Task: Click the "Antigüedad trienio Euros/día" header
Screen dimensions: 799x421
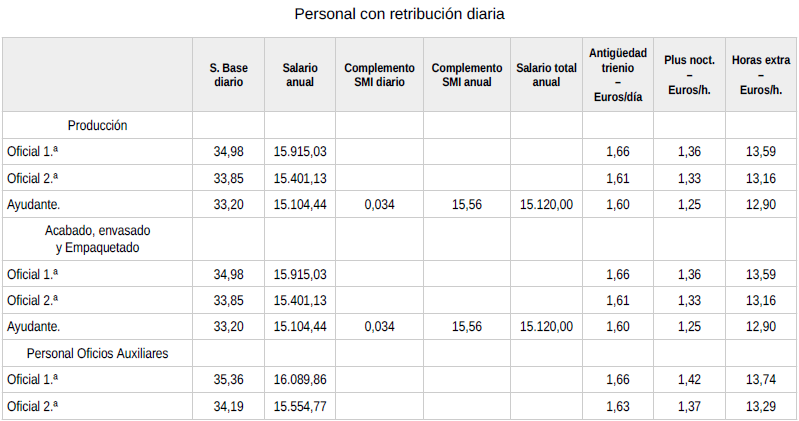Action: pyautogui.click(x=617, y=75)
